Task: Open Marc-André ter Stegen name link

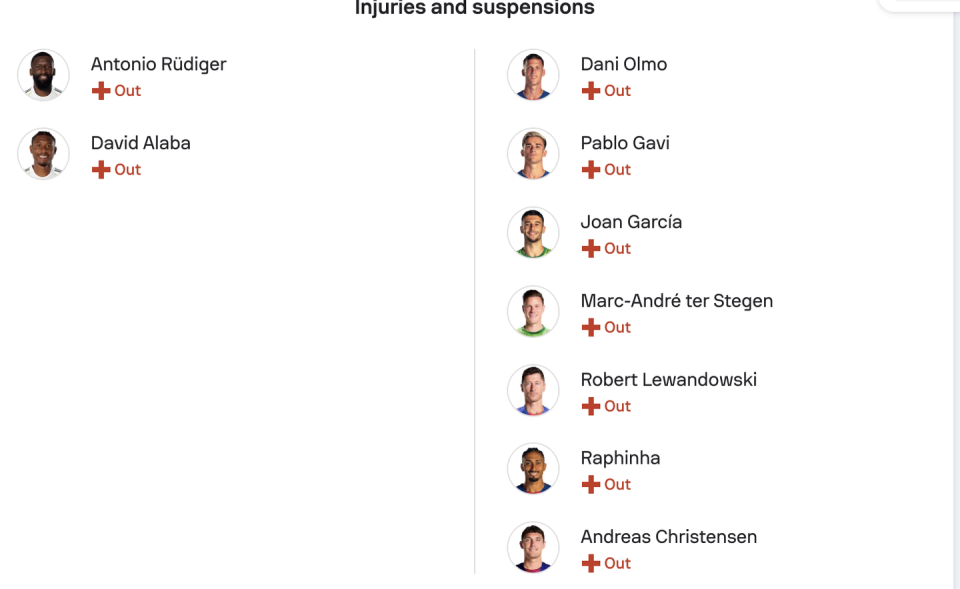Action: coord(676,301)
